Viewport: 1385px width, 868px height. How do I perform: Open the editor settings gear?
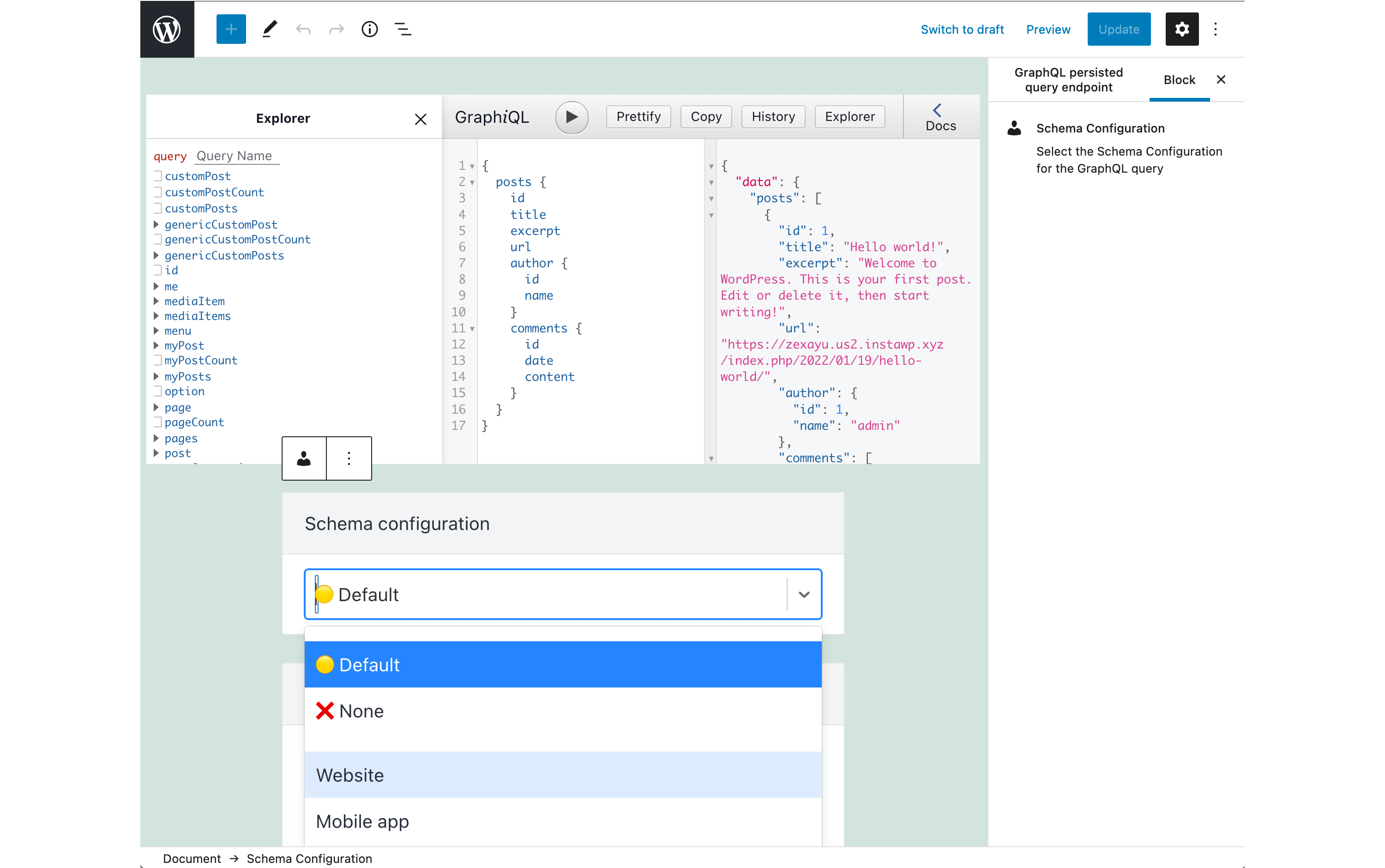click(x=1181, y=29)
